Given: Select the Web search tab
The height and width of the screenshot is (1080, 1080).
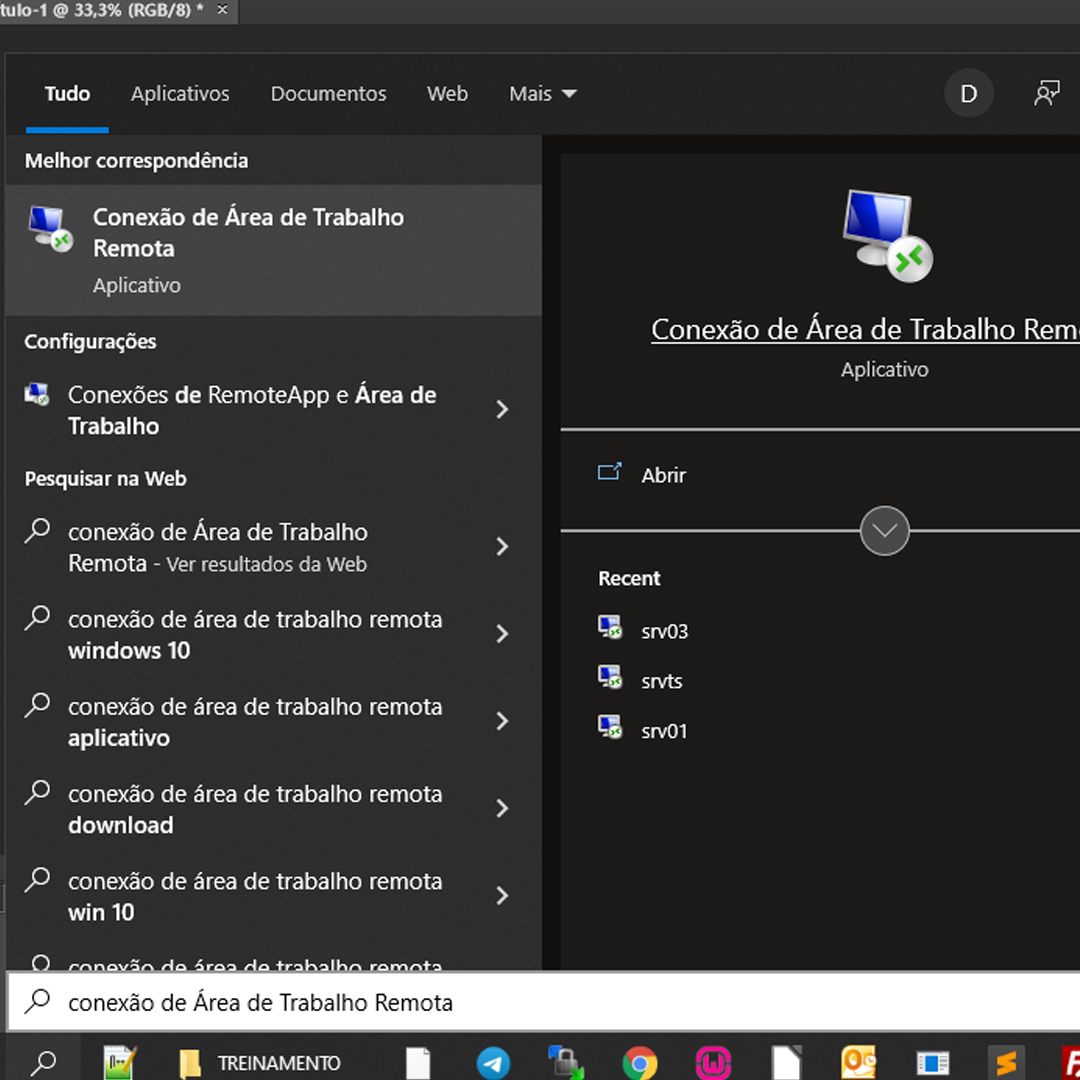Looking at the screenshot, I should [x=447, y=94].
